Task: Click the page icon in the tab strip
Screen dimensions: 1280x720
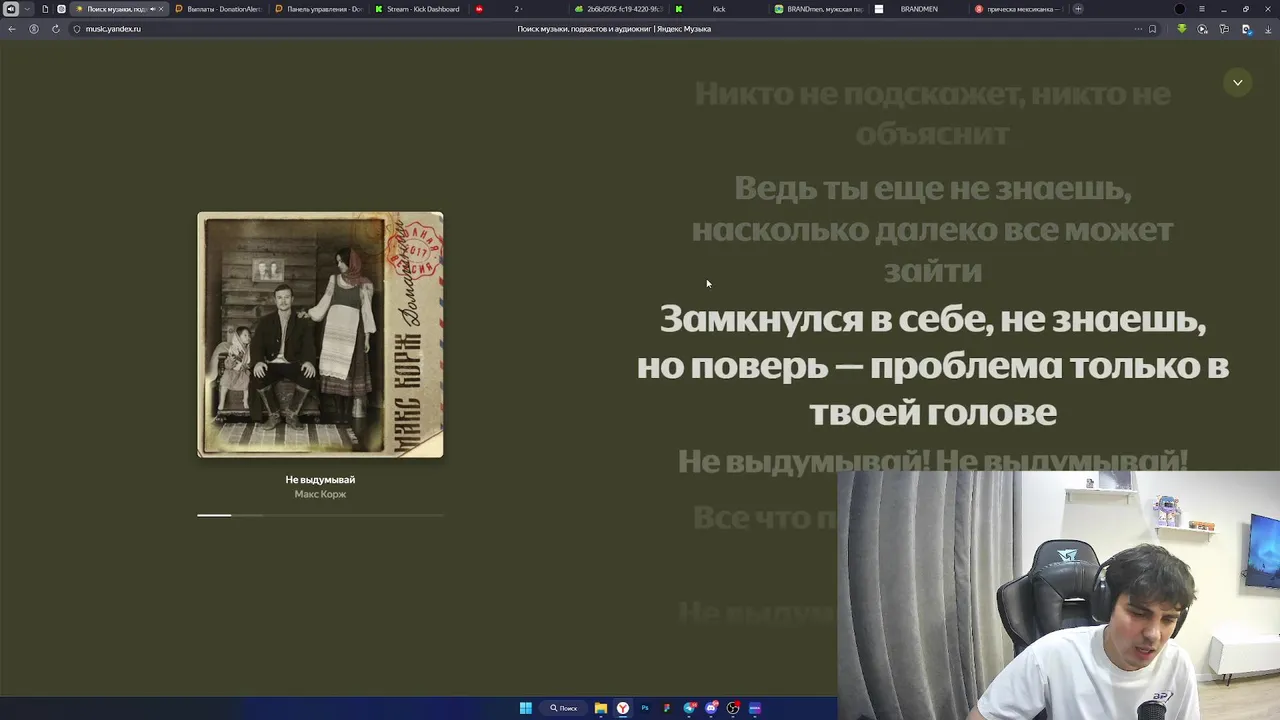Action: [45, 9]
